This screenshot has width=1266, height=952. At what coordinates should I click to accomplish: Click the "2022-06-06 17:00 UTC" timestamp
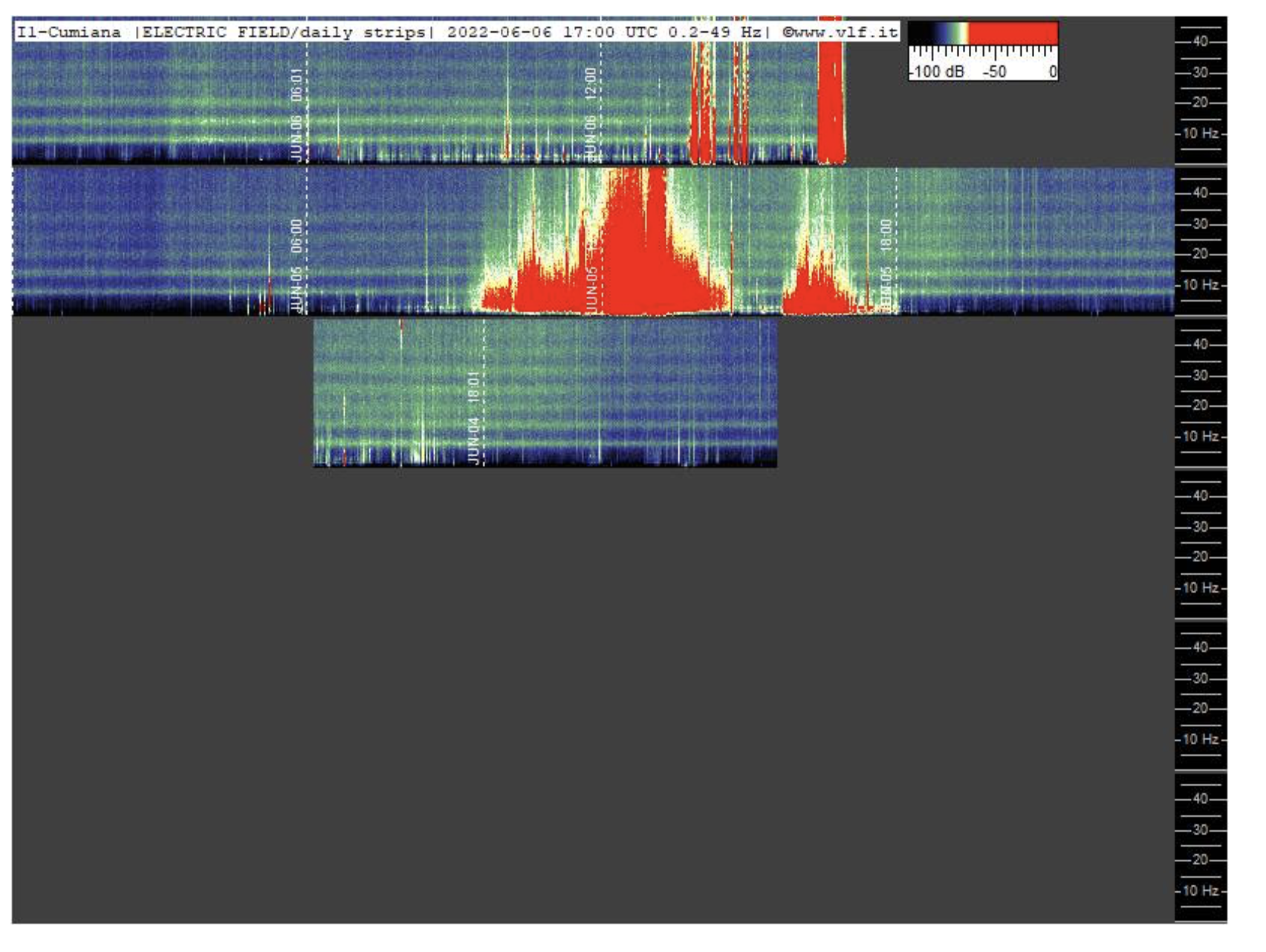pyautogui.click(x=552, y=32)
